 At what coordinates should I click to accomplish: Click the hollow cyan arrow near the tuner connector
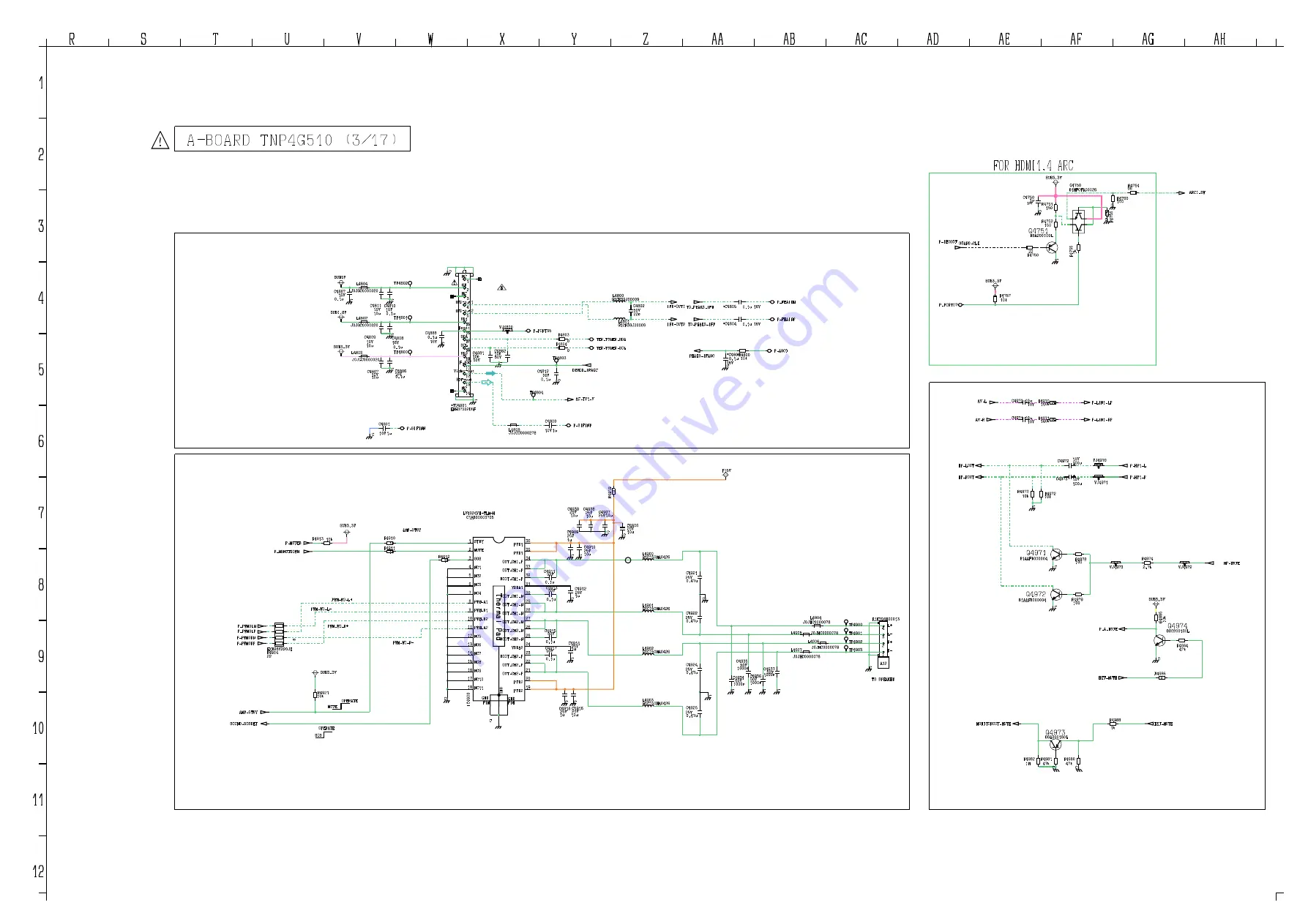click(x=487, y=382)
